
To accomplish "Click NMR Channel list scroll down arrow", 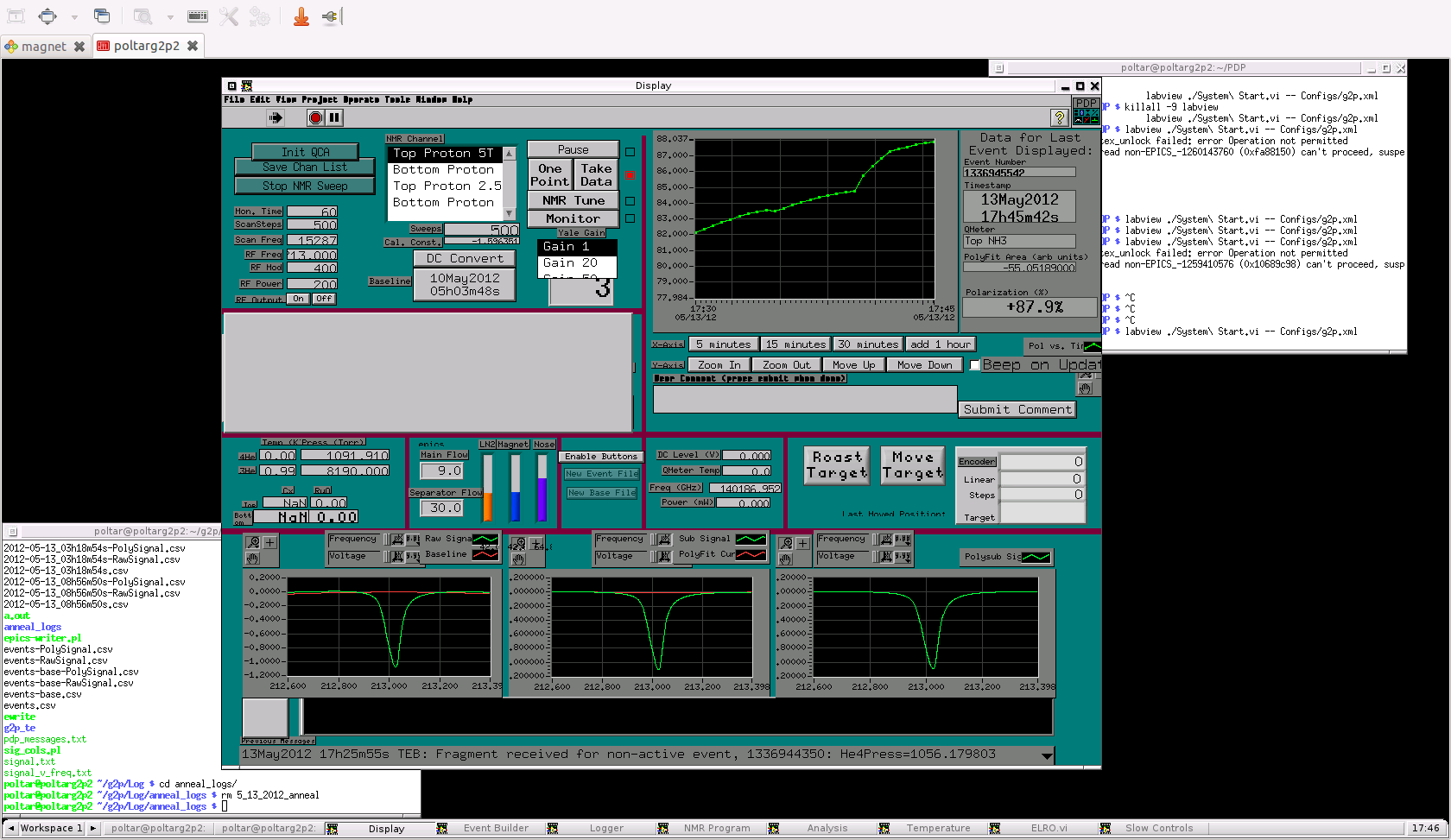I will (x=510, y=213).
